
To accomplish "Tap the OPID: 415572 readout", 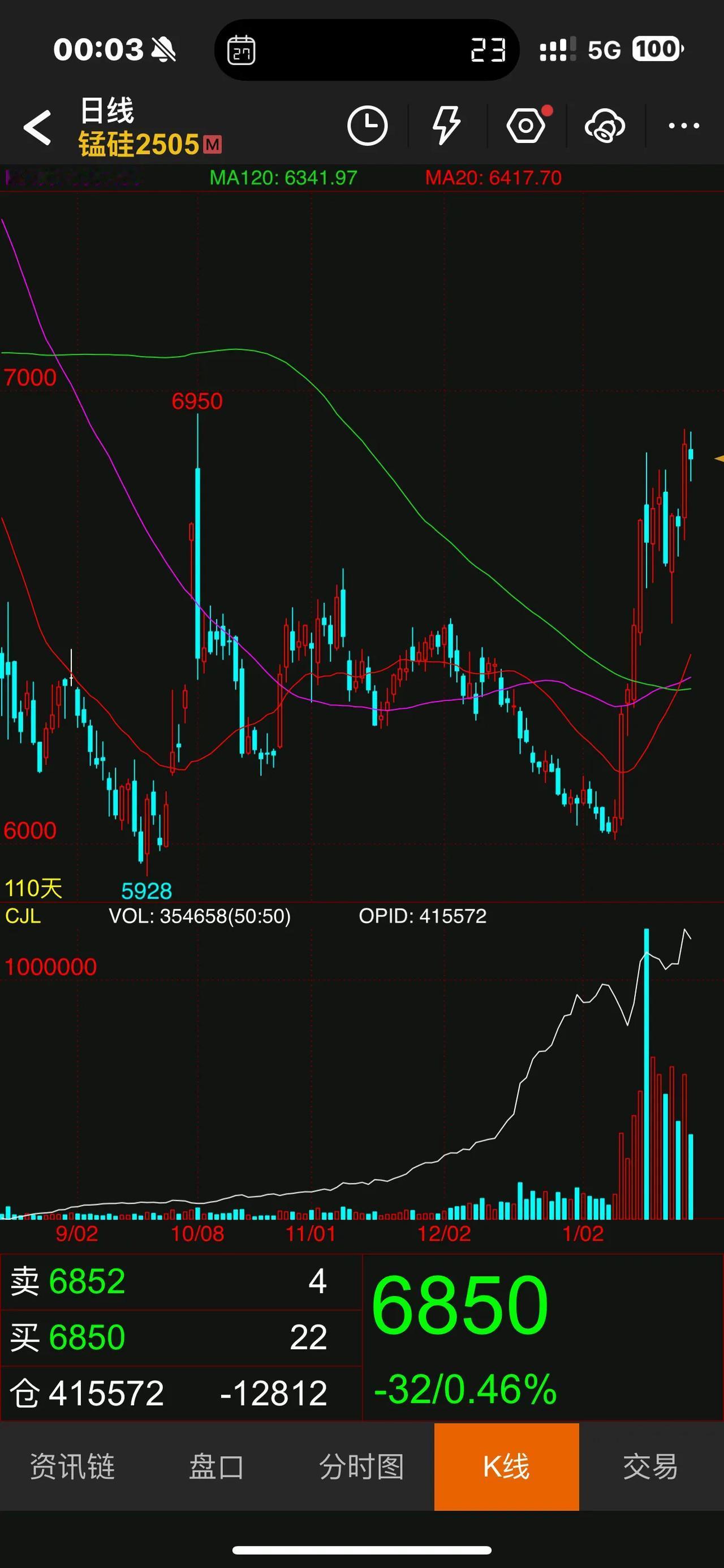I will [x=423, y=916].
